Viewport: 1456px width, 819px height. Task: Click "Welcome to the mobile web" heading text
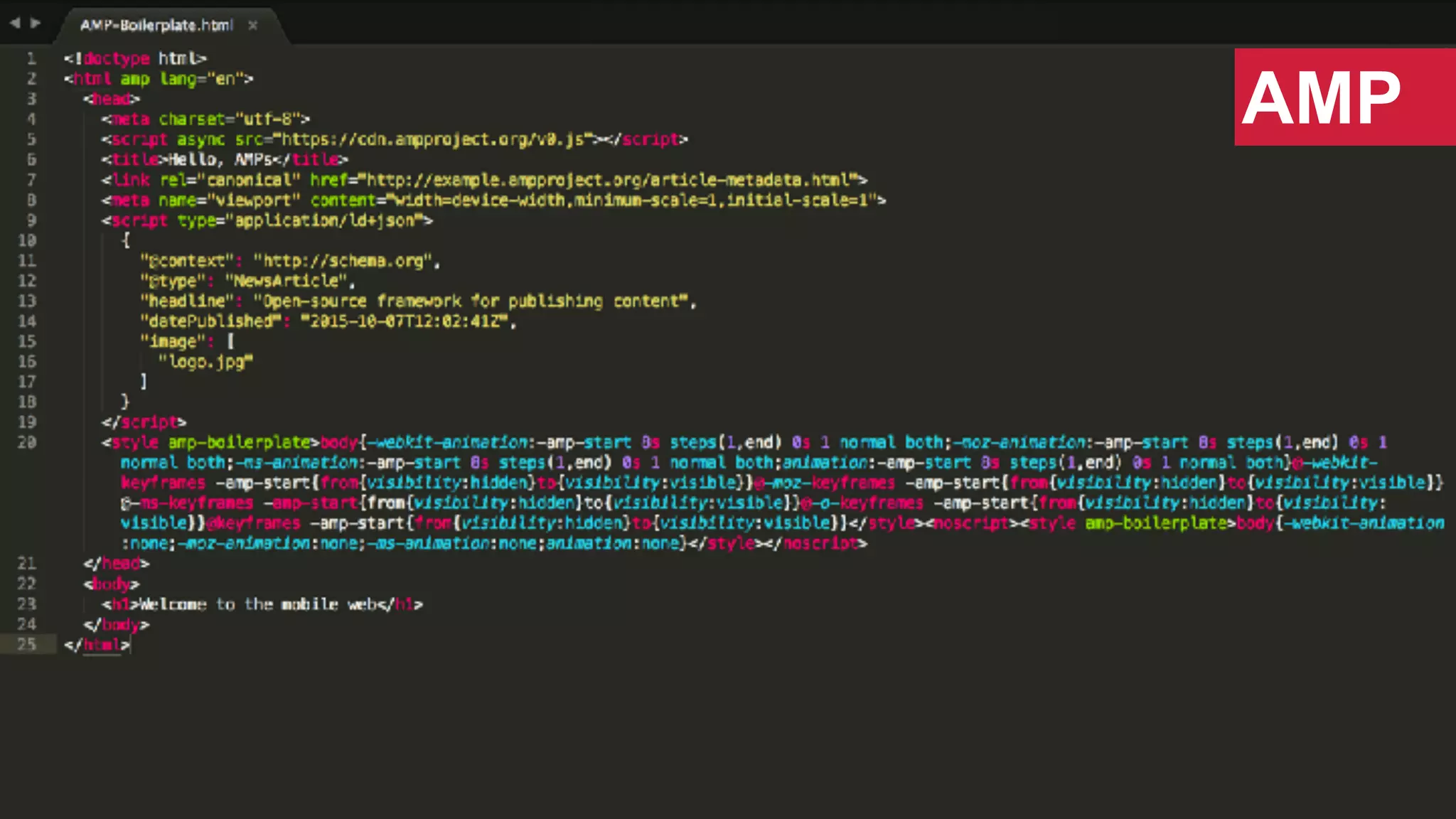257,604
